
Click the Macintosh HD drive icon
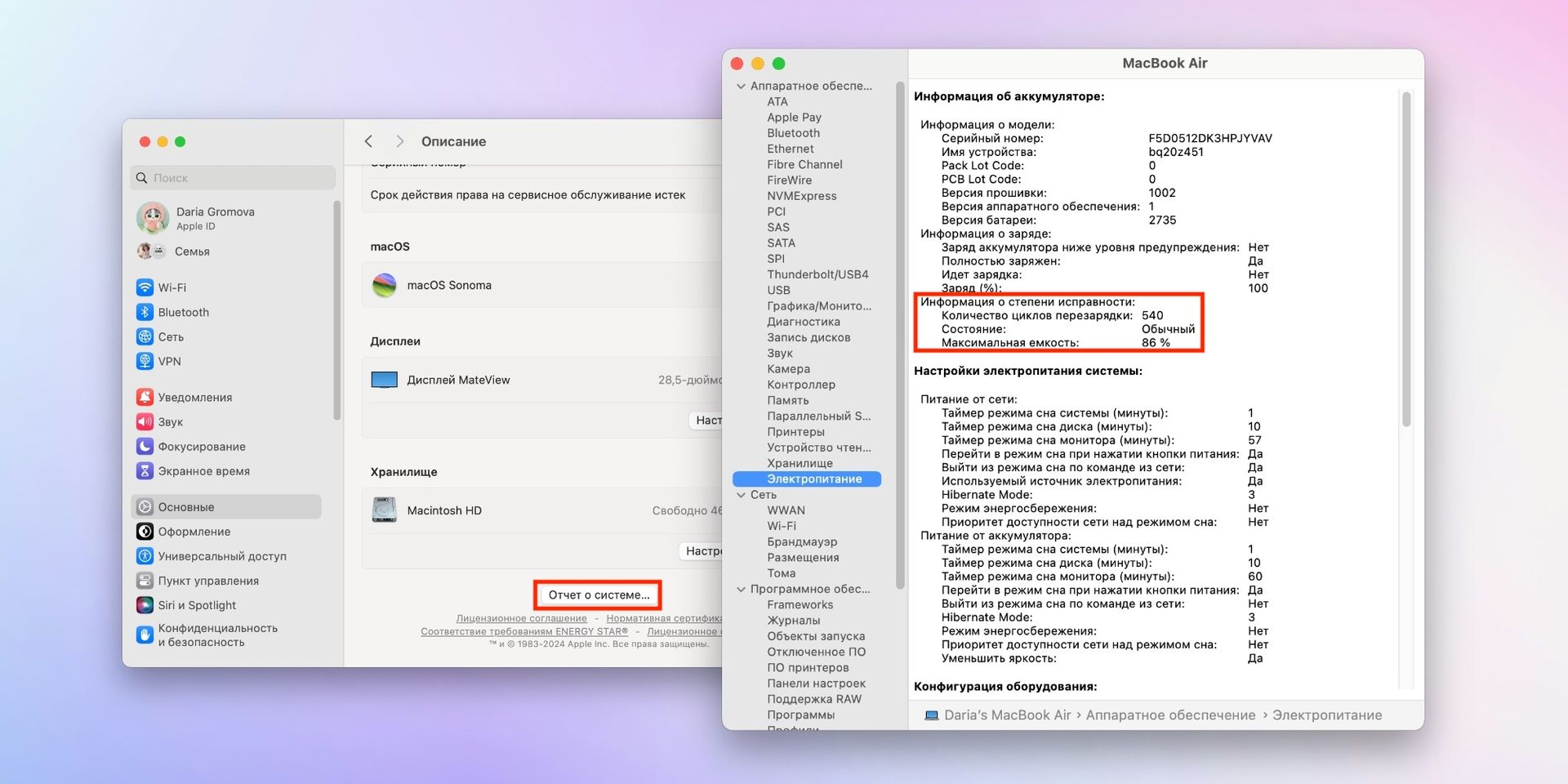[x=384, y=510]
